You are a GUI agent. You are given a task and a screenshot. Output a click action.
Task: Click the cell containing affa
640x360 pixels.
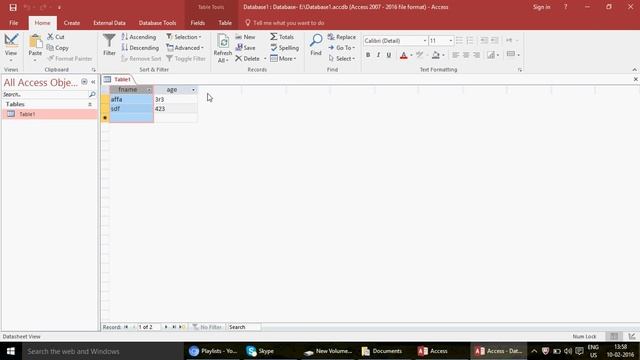coord(131,99)
